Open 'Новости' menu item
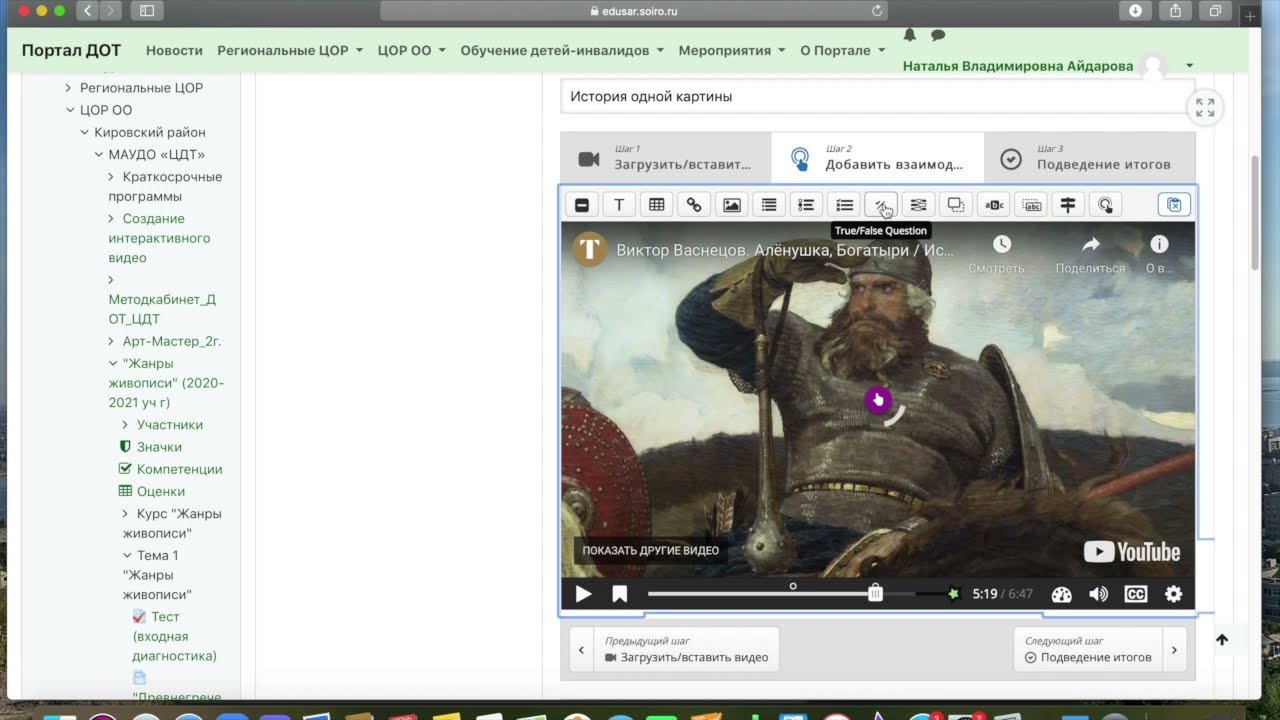This screenshot has height=720, width=1280. pyautogui.click(x=174, y=50)
